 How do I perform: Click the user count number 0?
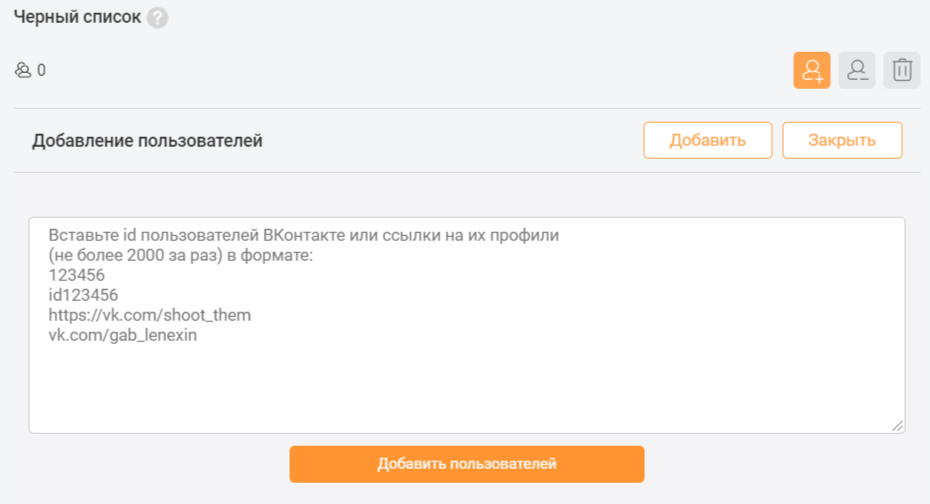point(41,70)
